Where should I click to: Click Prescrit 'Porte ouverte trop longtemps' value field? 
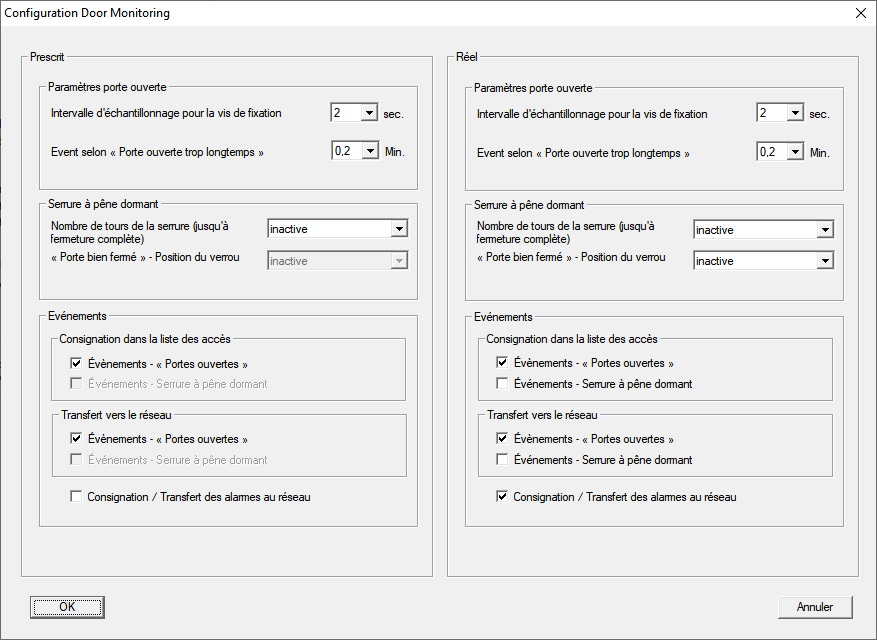[345, 152]
